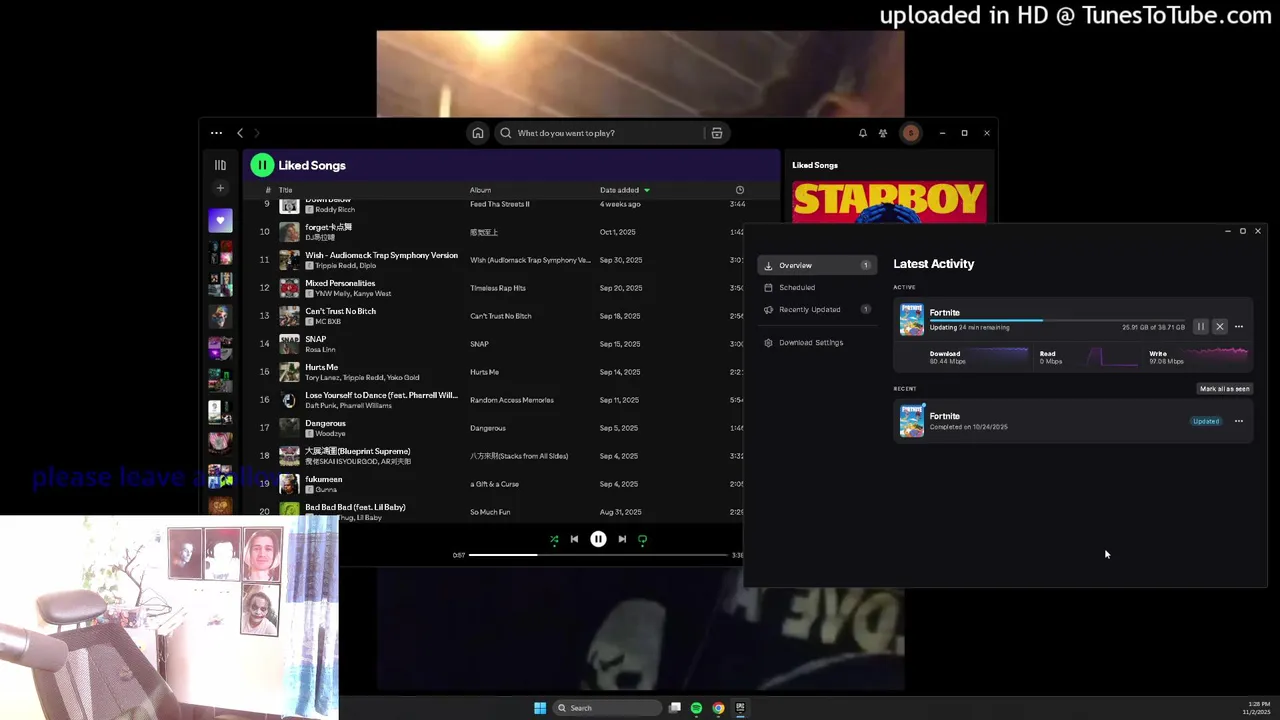Open artist link 'Woodzye'
This screenshot has width=1280, height=720.
(330, 434)
